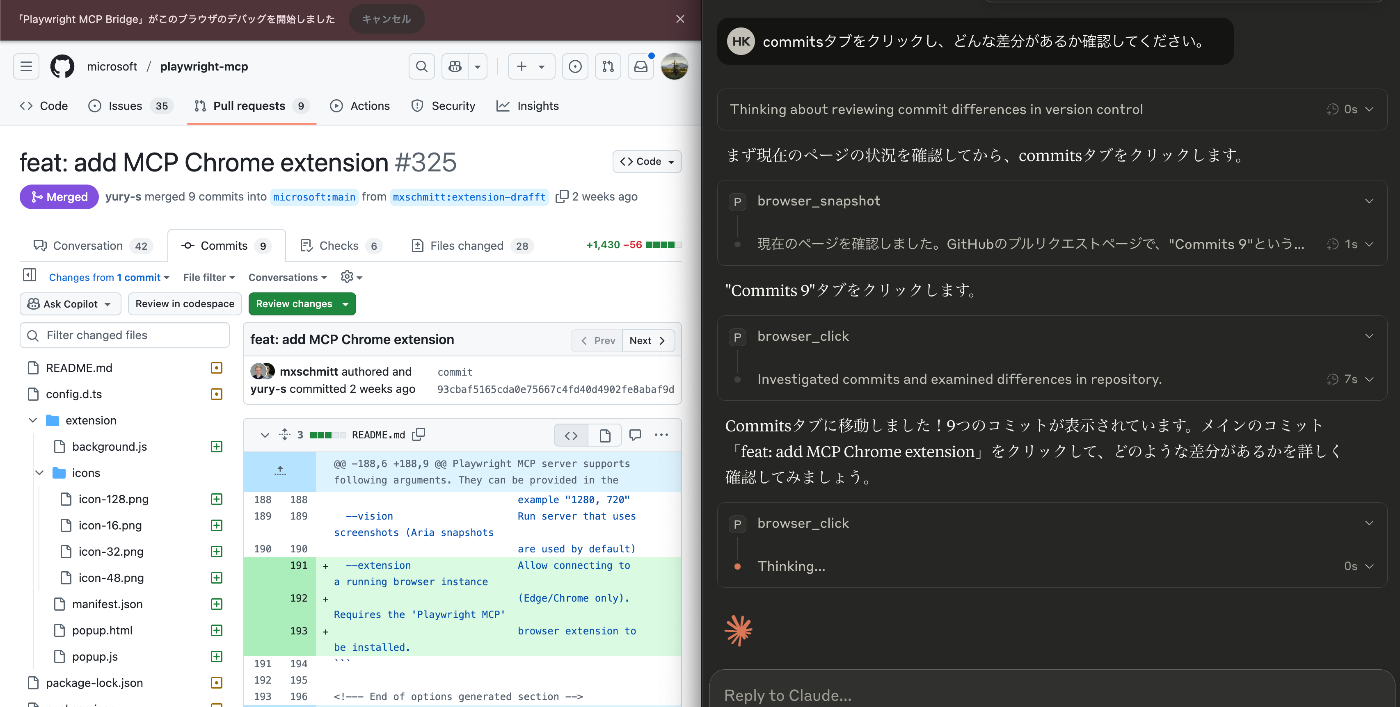This screenshot has width=1400, height=707.
Task: Open the diff settings gear dropdown
Action: pos(351,277)
